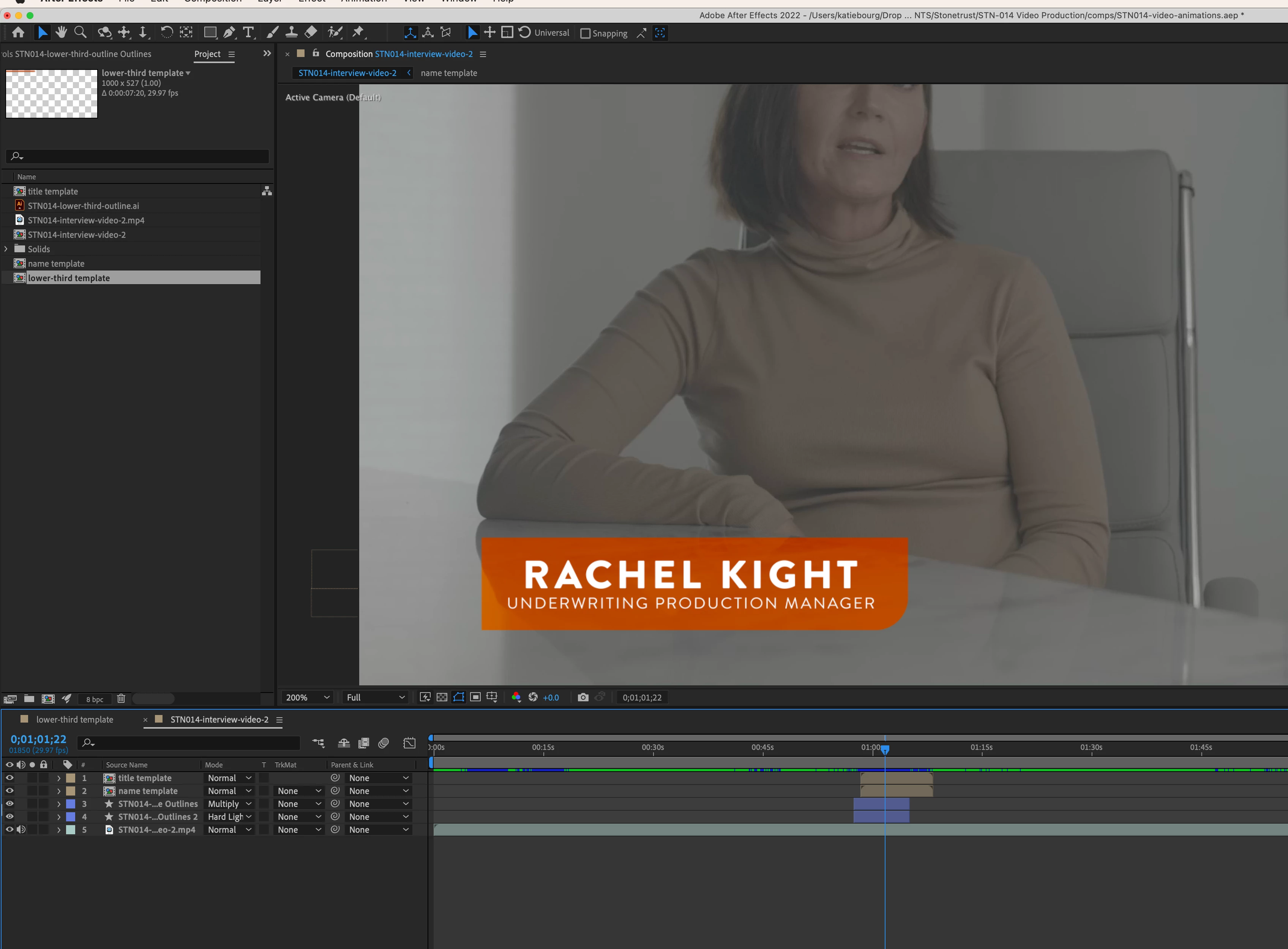Open the Project panel tab
The image size is (1288, 949).
(x=207, y=54)
